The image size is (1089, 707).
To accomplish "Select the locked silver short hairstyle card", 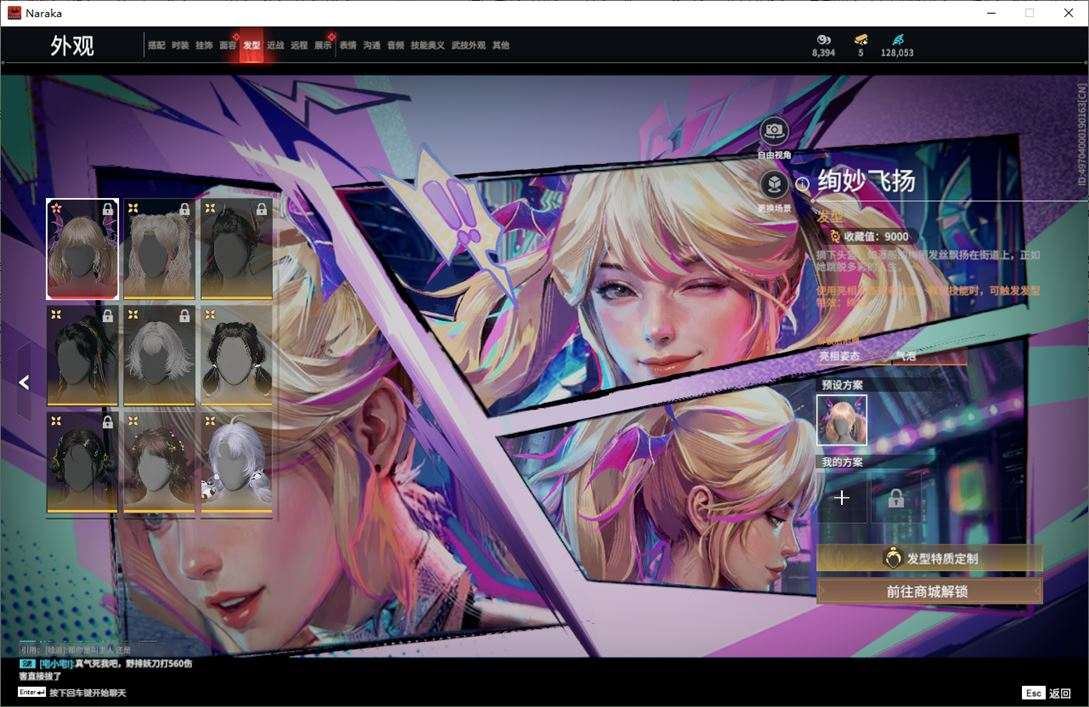I will (159, 356).
